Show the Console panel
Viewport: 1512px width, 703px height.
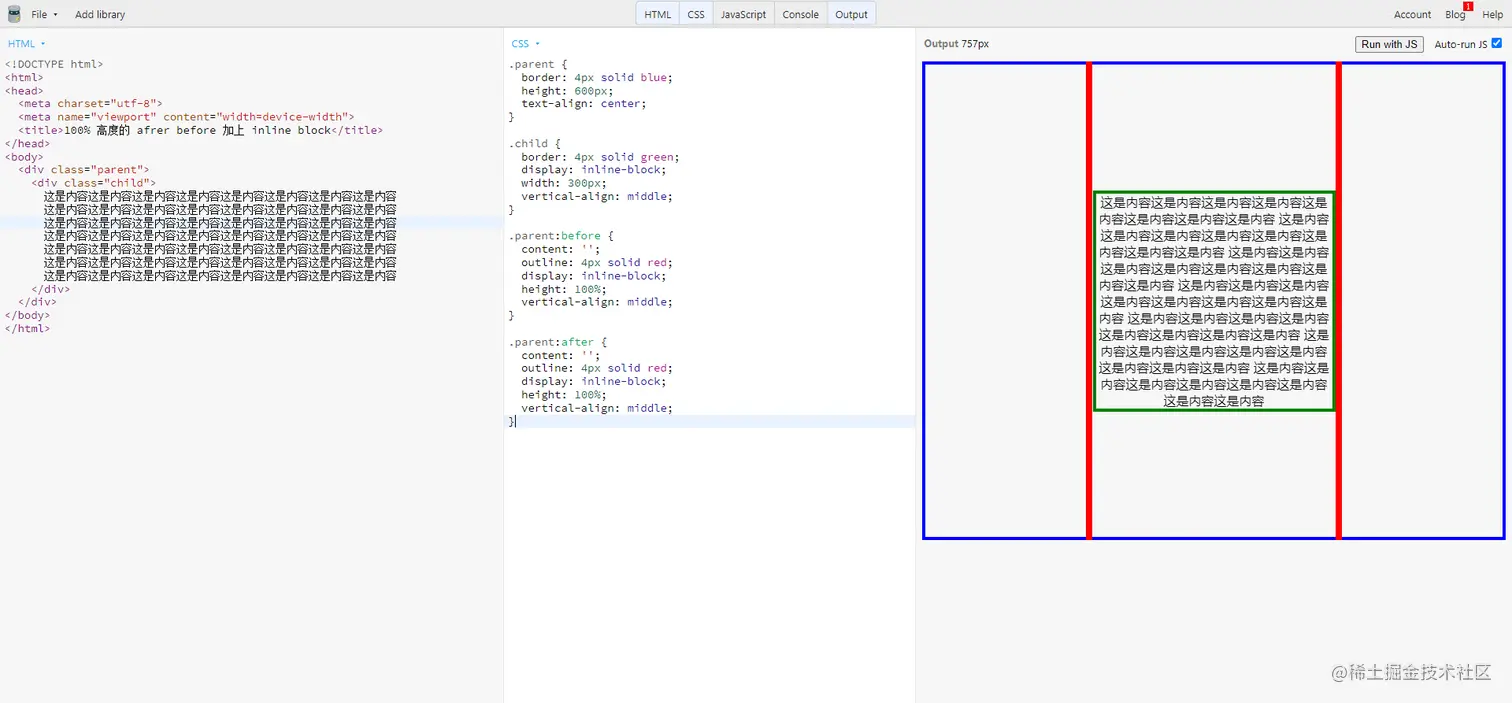(800, 14)
